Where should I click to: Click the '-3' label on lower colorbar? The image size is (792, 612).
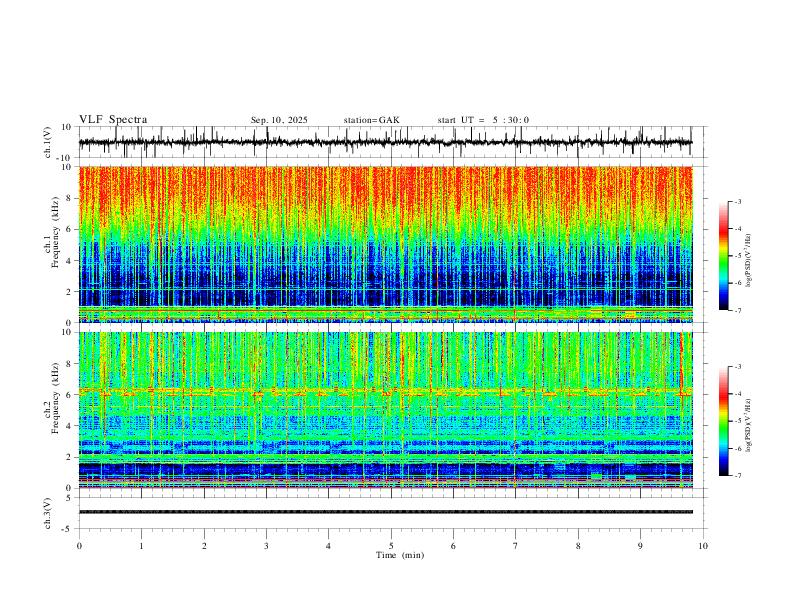(738, 367)
